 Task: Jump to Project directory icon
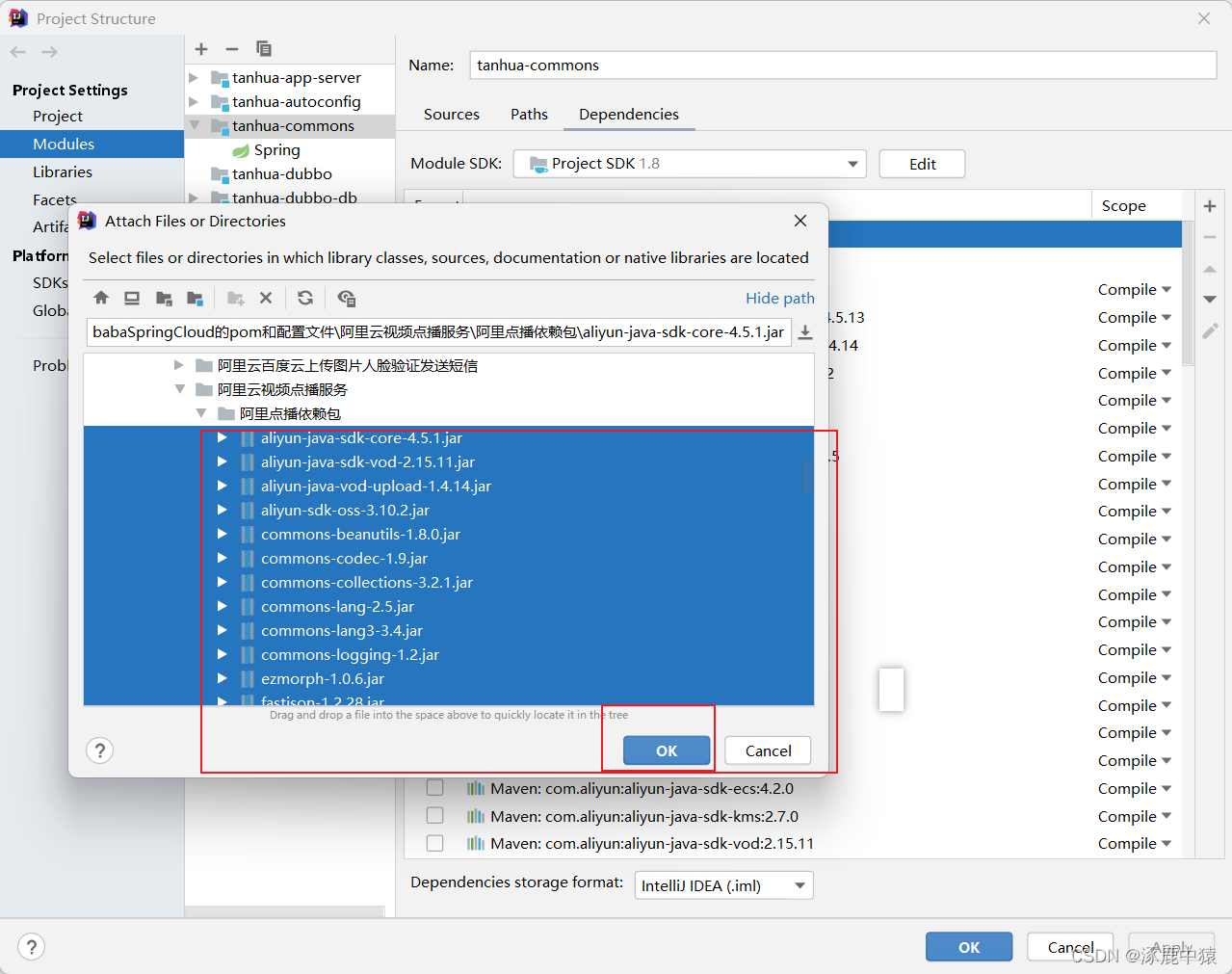164,298
